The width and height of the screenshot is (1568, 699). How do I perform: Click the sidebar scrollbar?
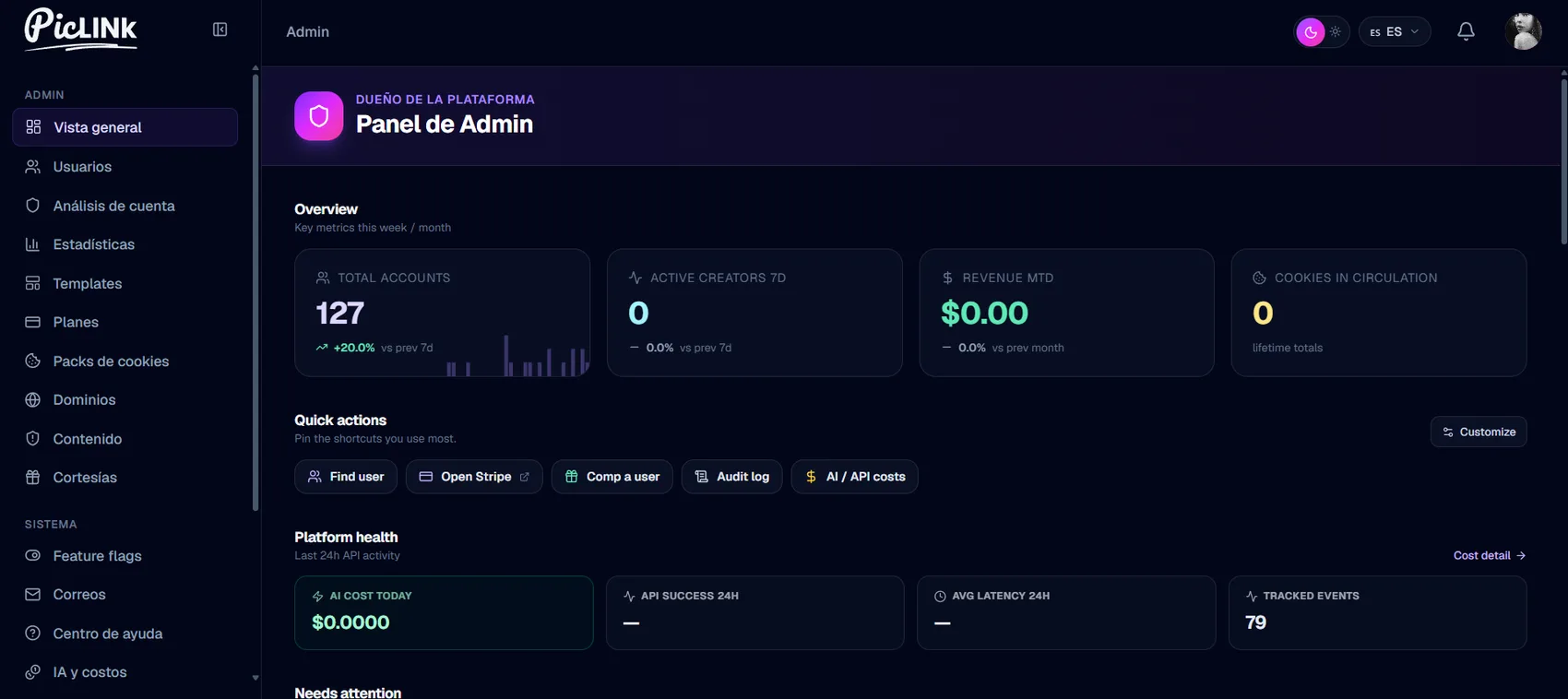coord(255,293)
